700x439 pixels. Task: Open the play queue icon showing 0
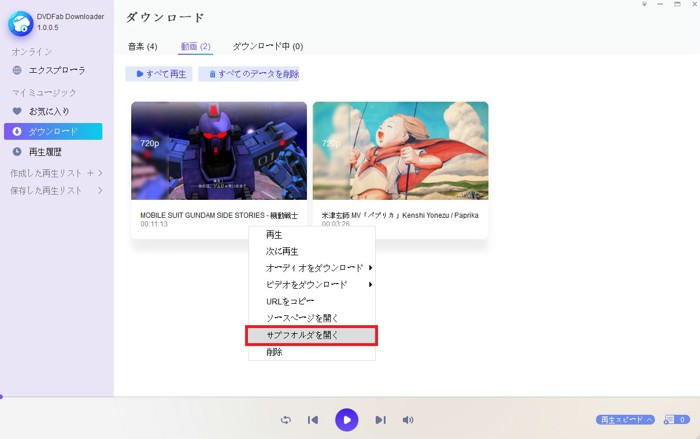676,420
